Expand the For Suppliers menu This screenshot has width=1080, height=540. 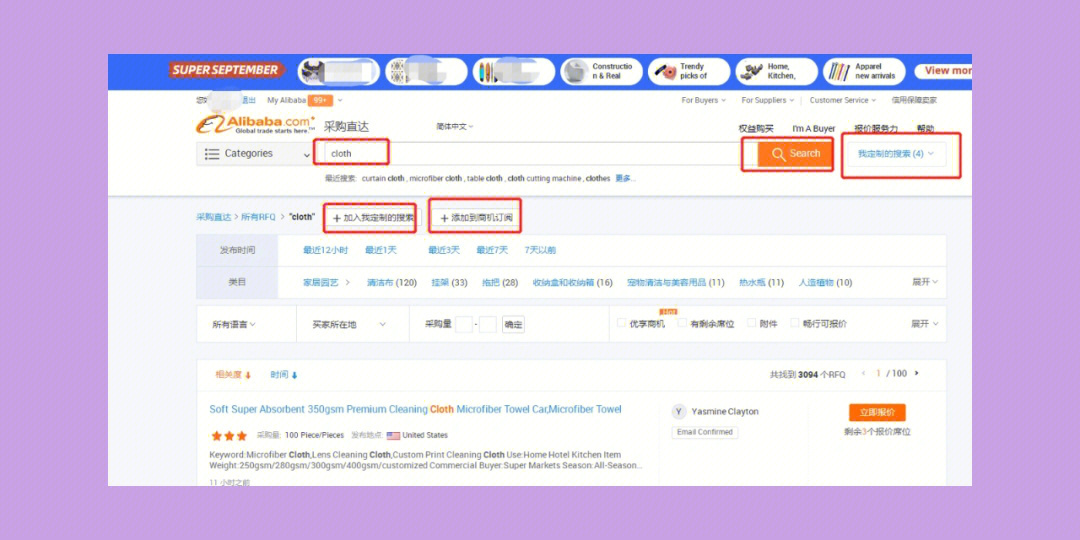tap(767, 101)
